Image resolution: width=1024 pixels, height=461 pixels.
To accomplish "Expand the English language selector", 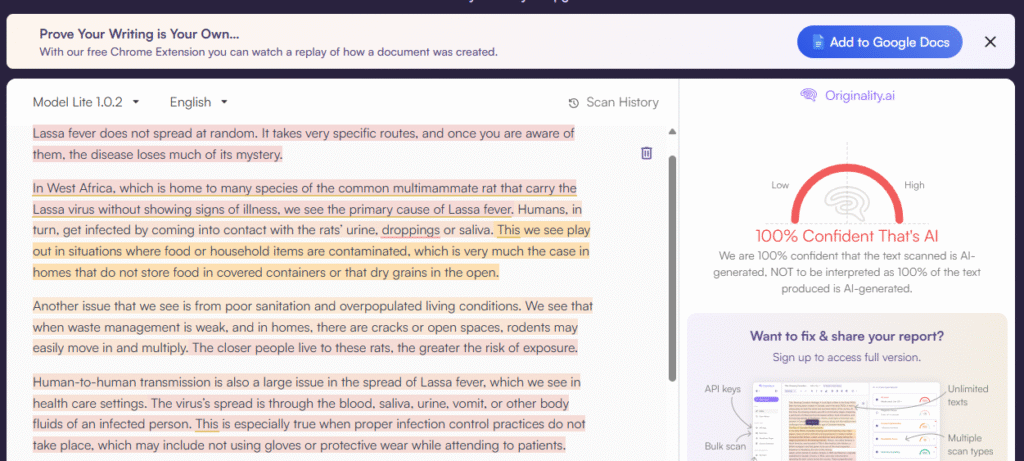I will 198,102.
